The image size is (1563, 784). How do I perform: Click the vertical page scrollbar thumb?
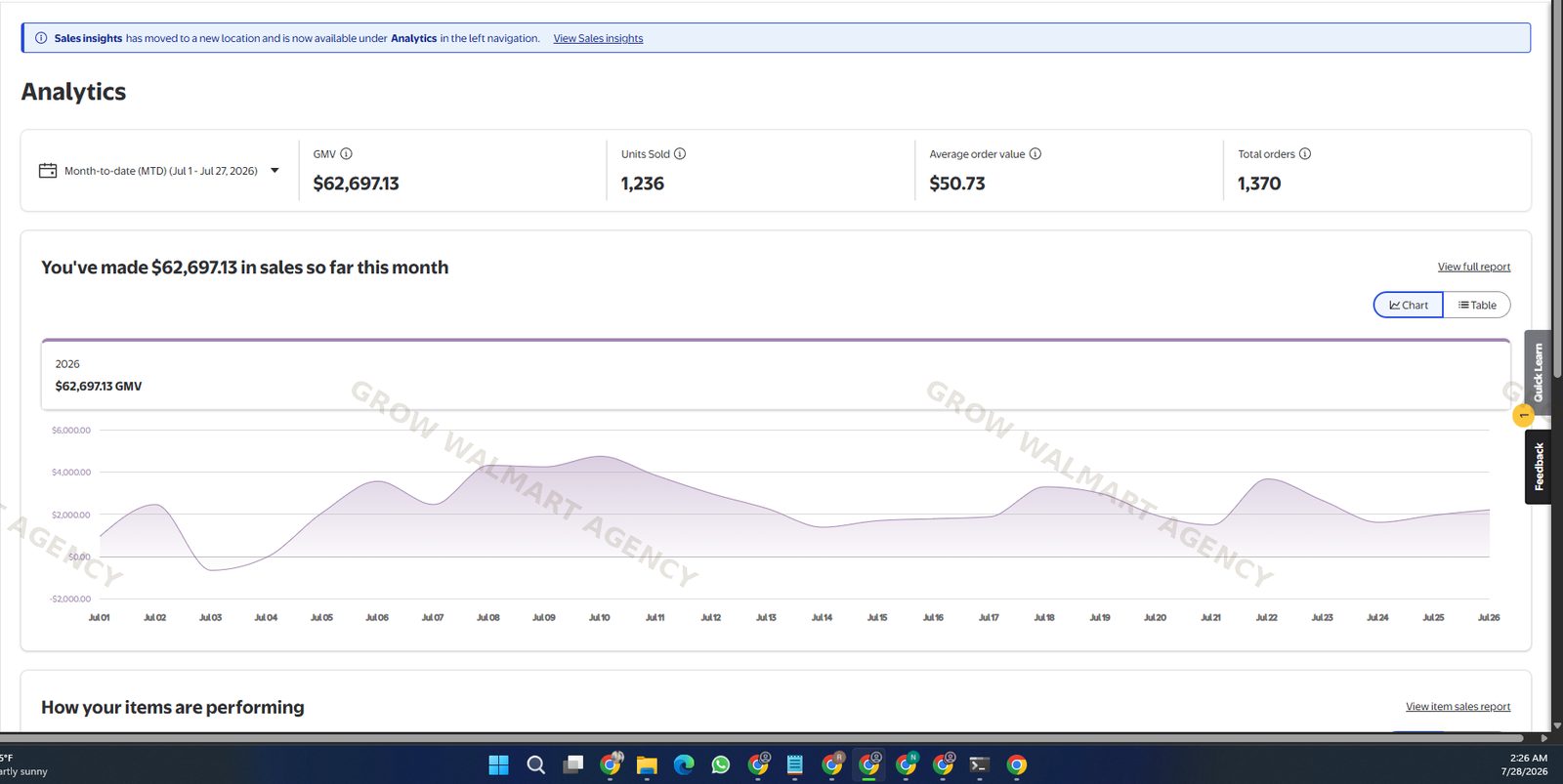click(x=1556, y=190)
